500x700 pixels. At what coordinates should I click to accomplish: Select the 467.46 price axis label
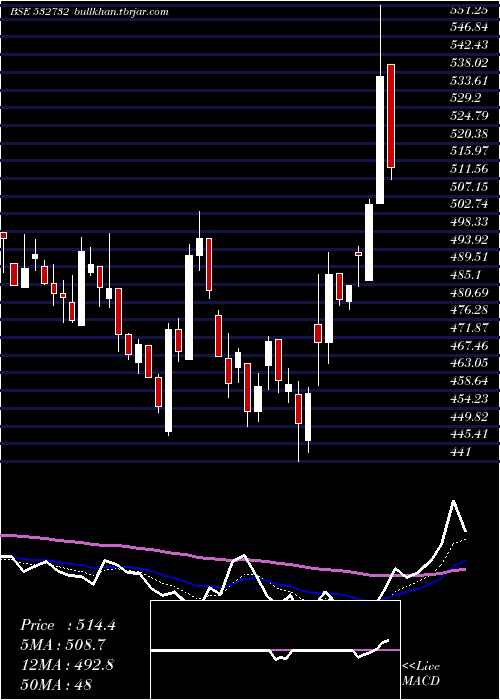click(x=469, y=346)
